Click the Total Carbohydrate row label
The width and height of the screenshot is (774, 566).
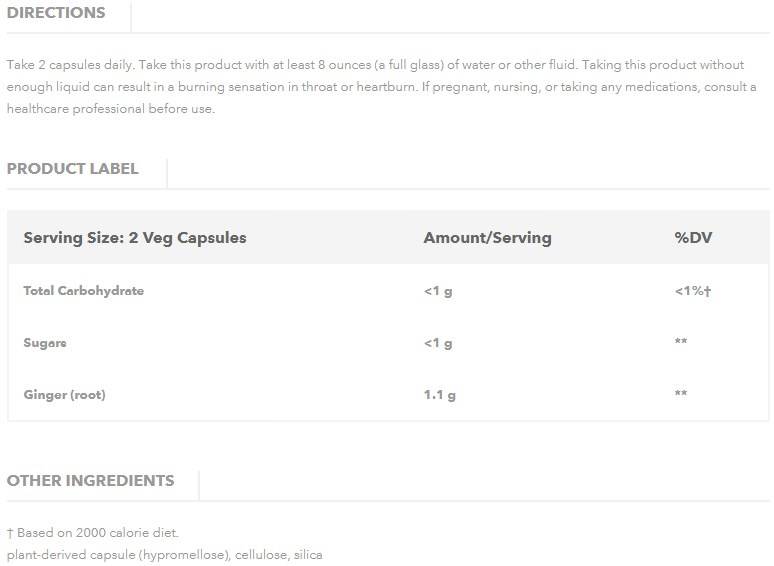click(x=84, y=291)
